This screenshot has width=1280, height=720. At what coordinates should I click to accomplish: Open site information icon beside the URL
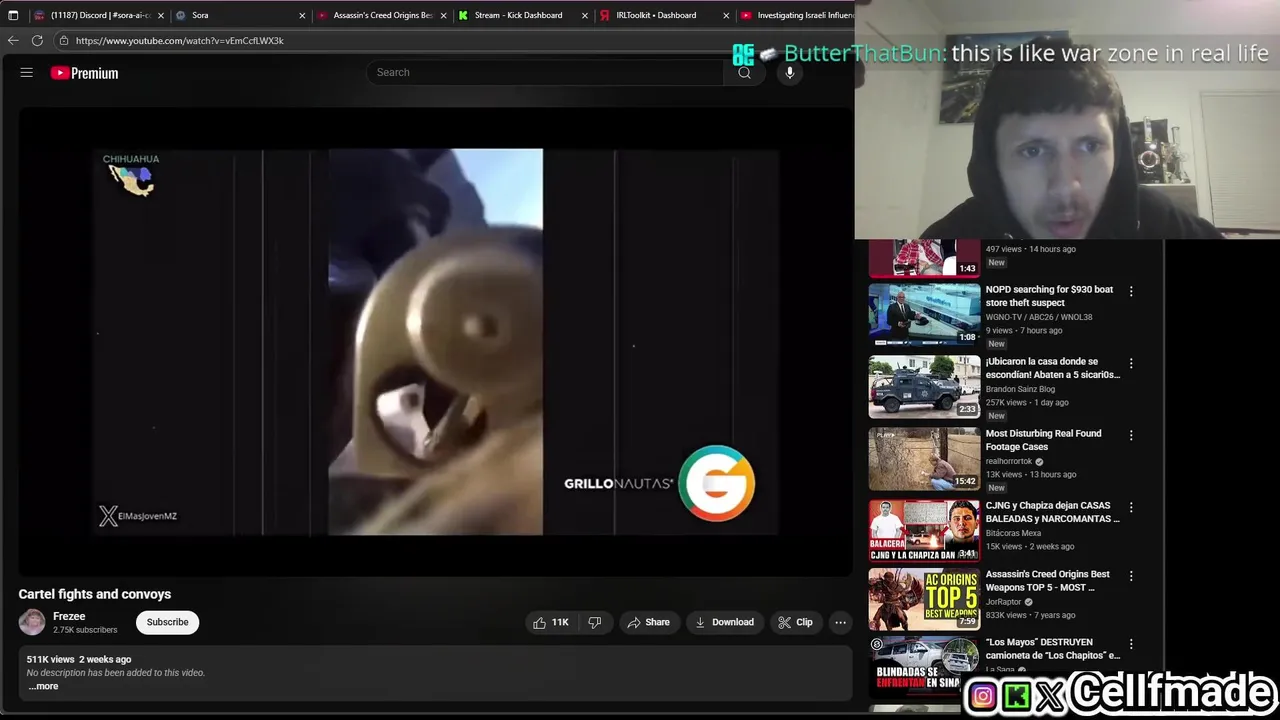(x=64, y=41)
